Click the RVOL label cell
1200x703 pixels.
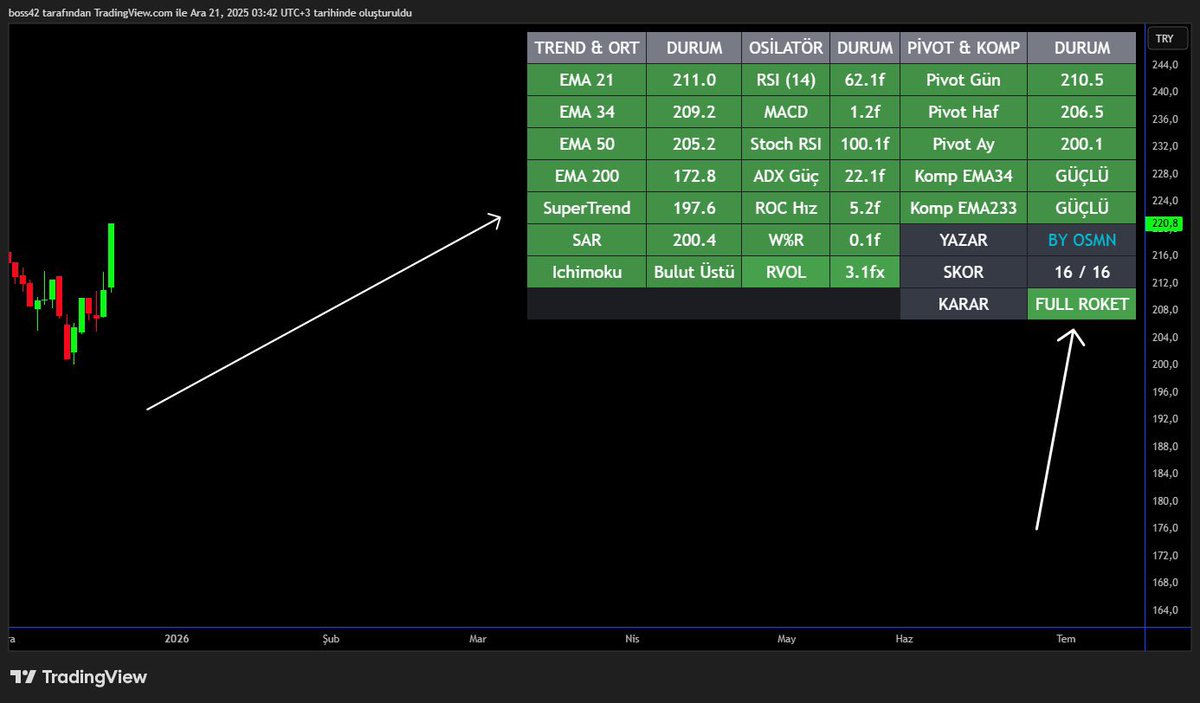point(786,272)
